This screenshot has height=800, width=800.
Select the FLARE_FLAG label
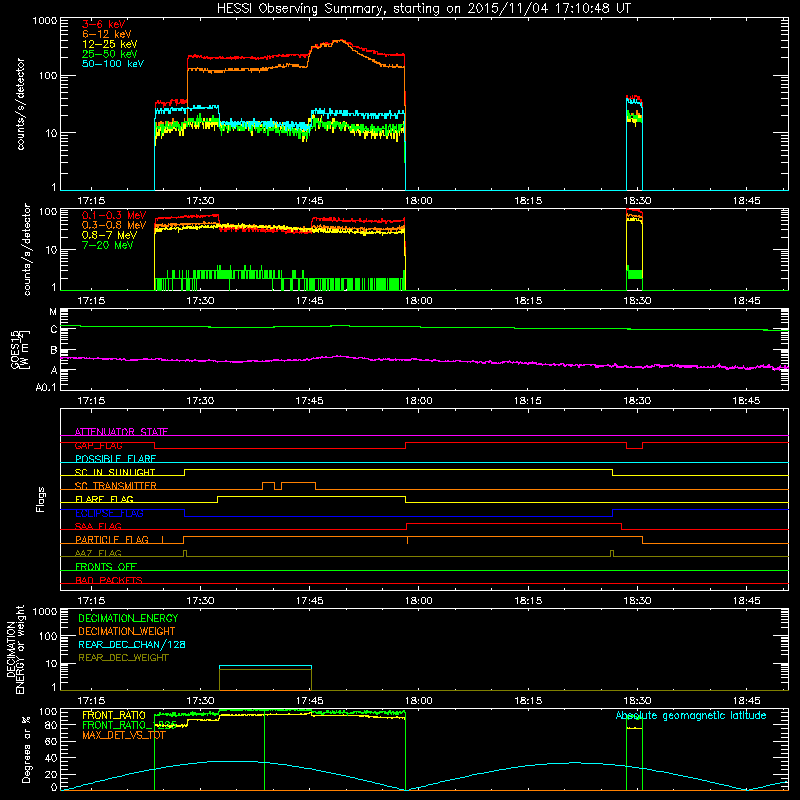[x=104, y=499]
